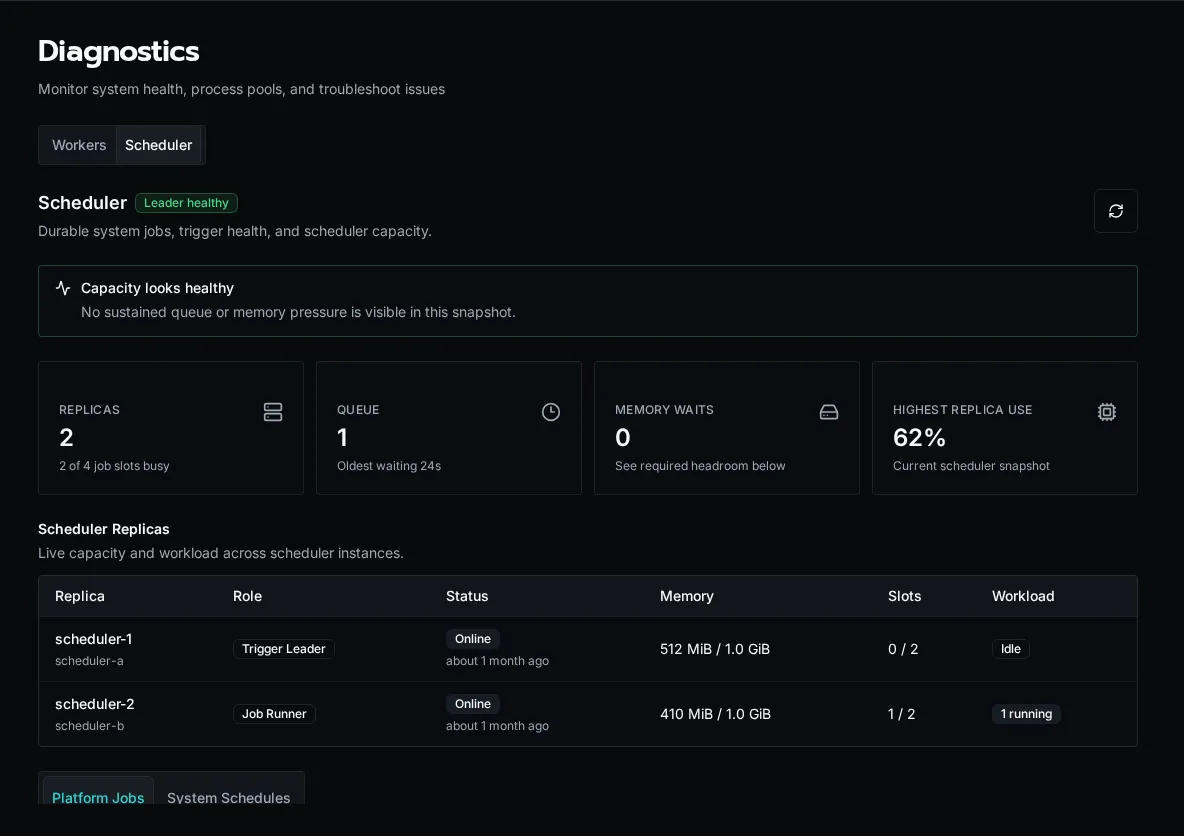The width and height of the screenshot is (1184, 836).
Task: Click the Oldest waiting 24s text
Action: [389, 466]
